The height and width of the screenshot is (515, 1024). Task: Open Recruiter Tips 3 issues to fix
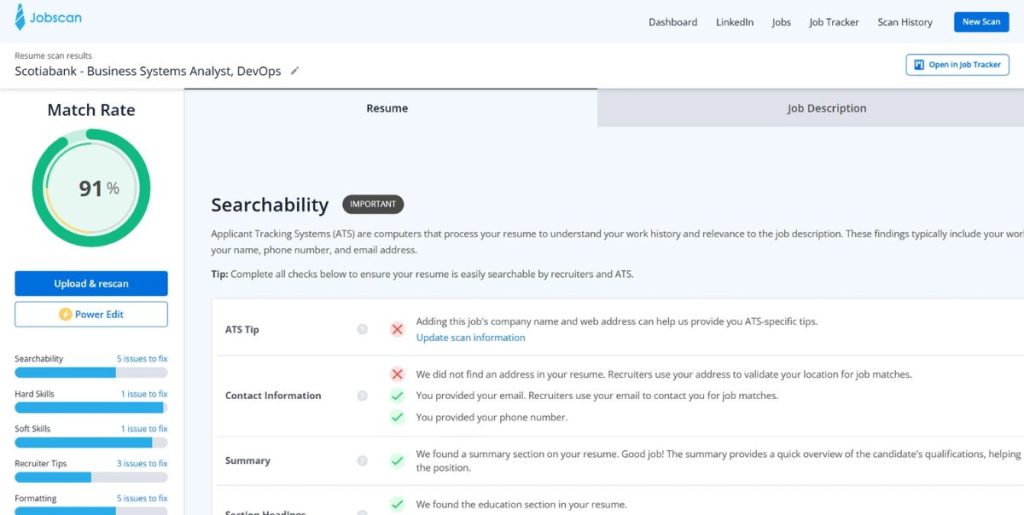click(142, 463)
